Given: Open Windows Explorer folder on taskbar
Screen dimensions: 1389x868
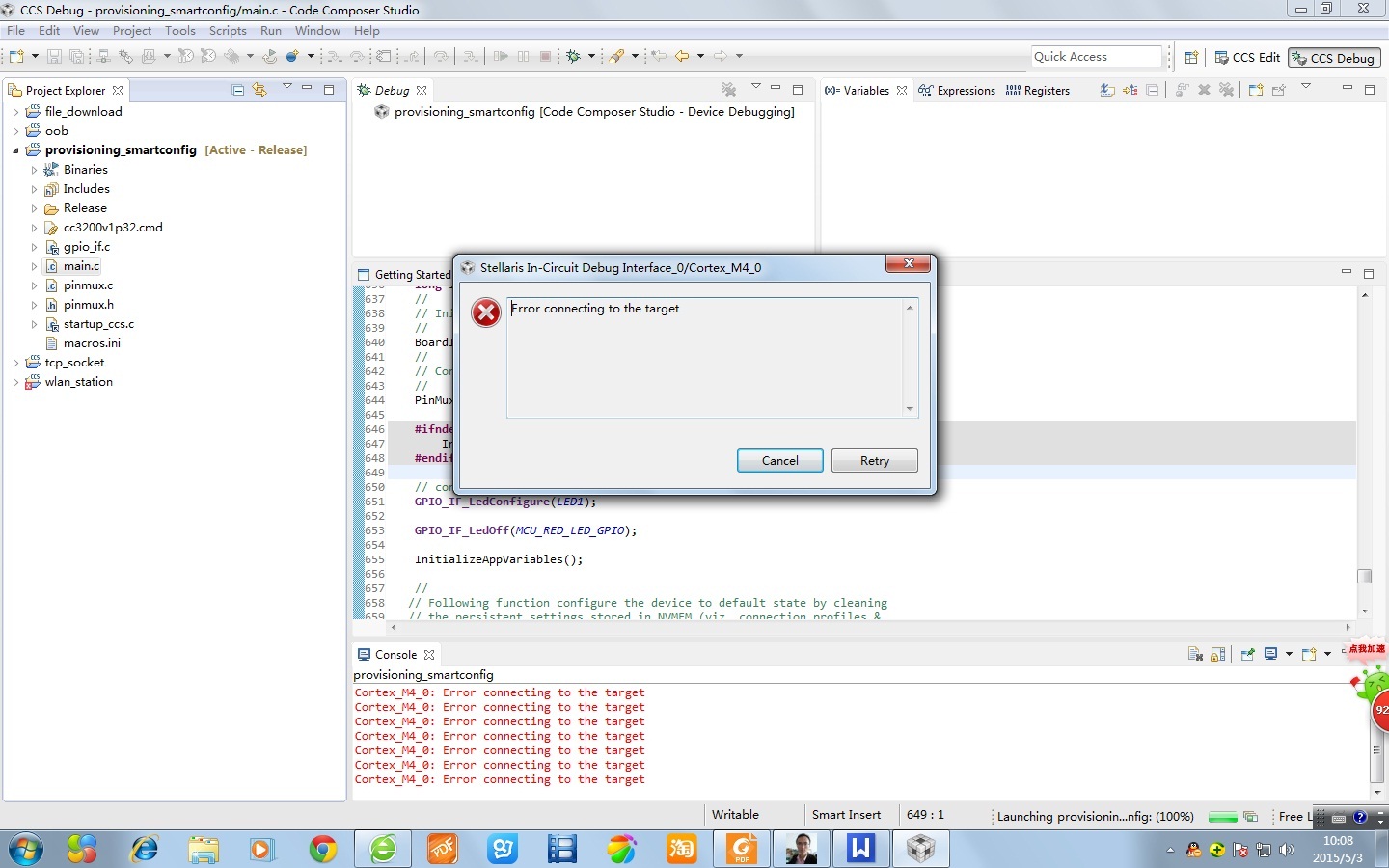Looking at the screenshot, I should point(204,849).
